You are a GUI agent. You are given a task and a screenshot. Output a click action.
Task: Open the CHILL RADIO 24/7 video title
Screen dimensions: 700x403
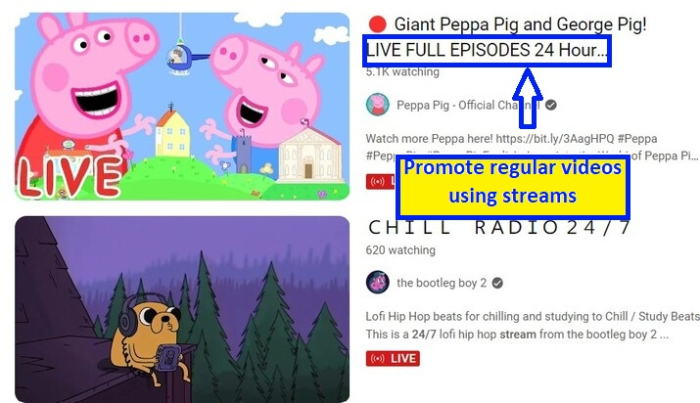[499, 228]
